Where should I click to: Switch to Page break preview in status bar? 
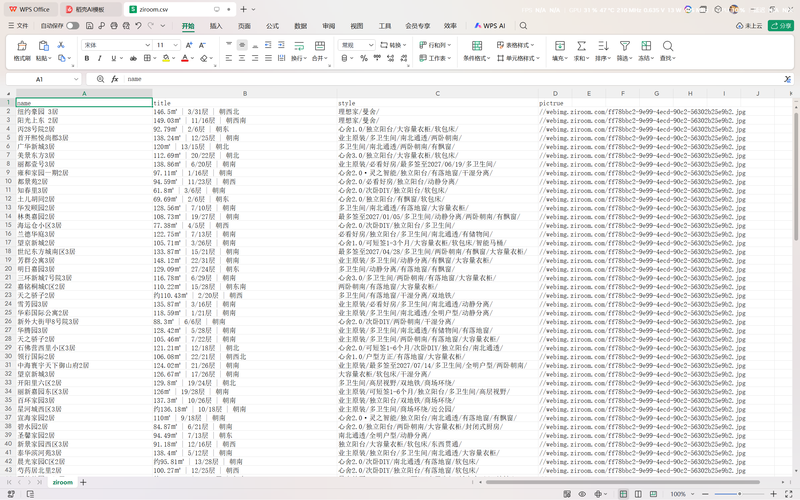point(653,494)
